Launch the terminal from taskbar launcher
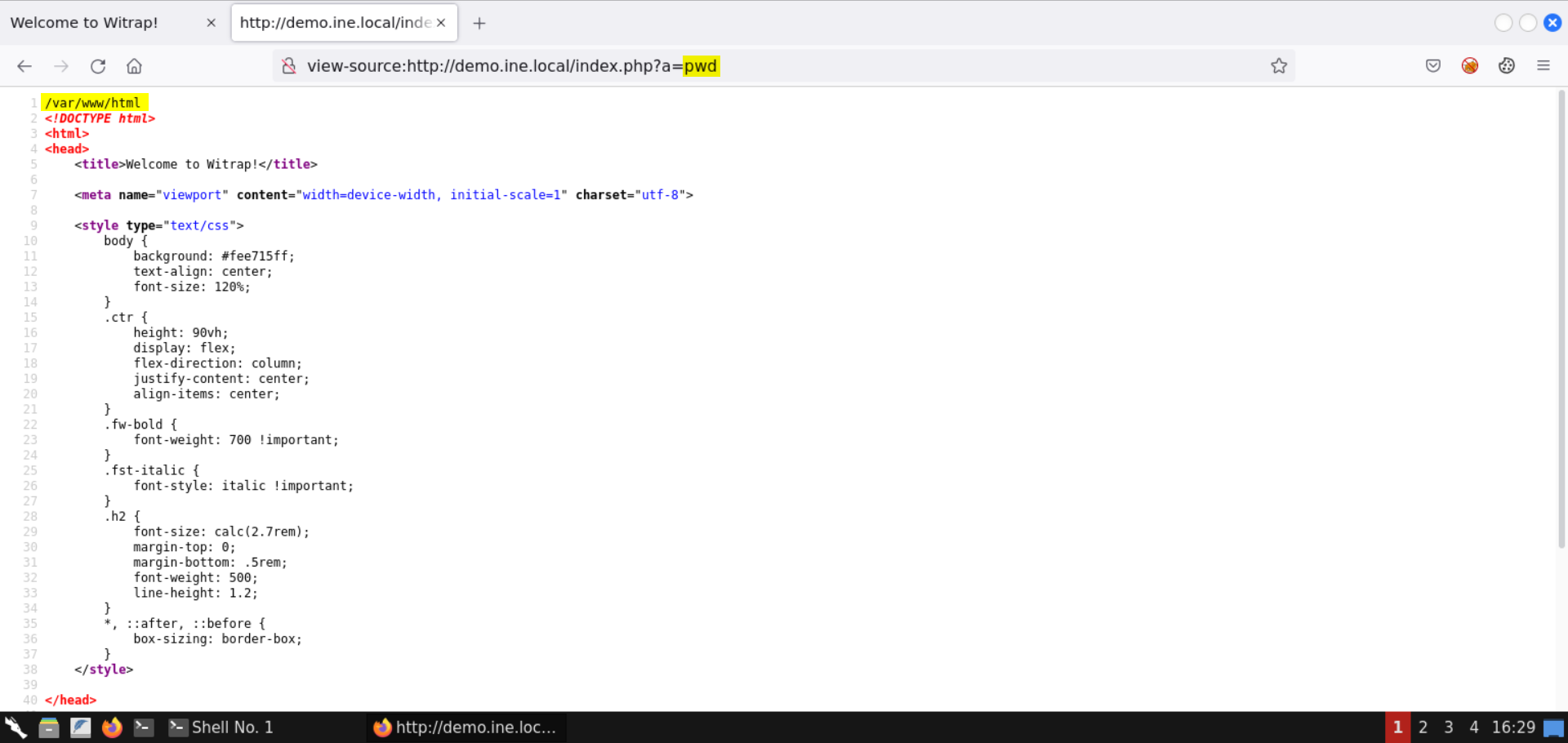1568x743 pixels. tap(144, 727)
